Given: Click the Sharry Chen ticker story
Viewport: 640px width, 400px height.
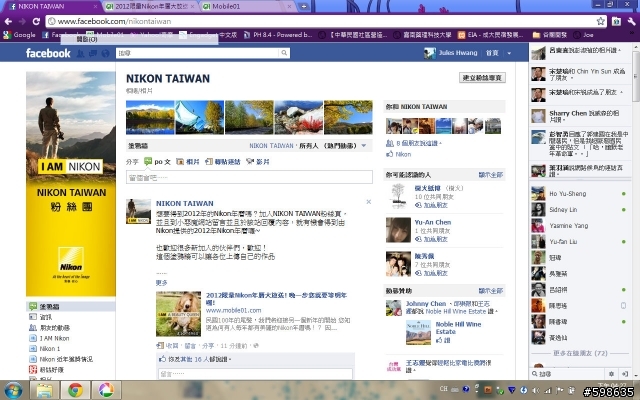Looking at the screenshot, I should pyautogui.click(x=579, y=116).
